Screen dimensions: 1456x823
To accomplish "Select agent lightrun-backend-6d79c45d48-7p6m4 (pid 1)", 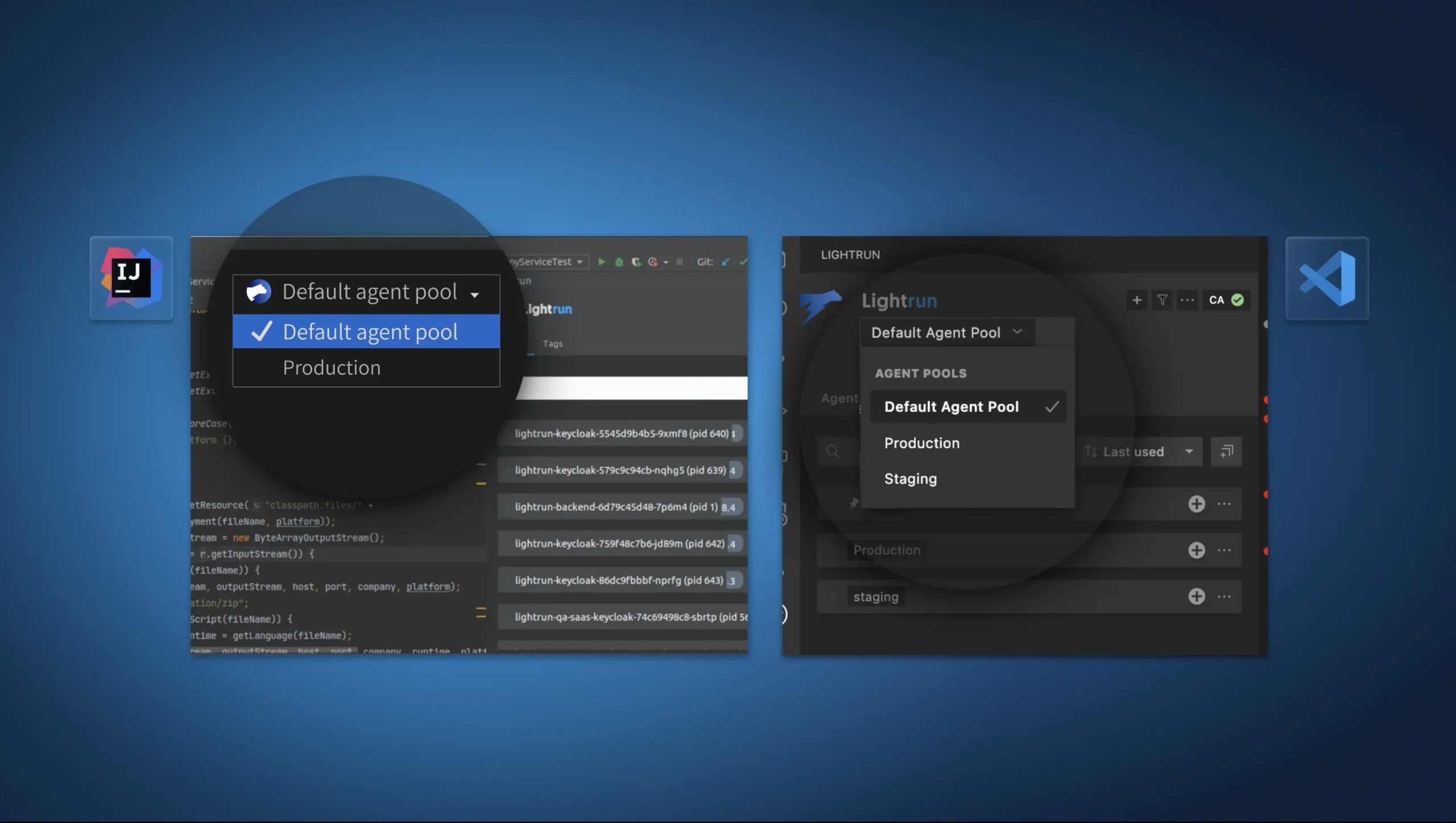I will [x=622, y=507].
